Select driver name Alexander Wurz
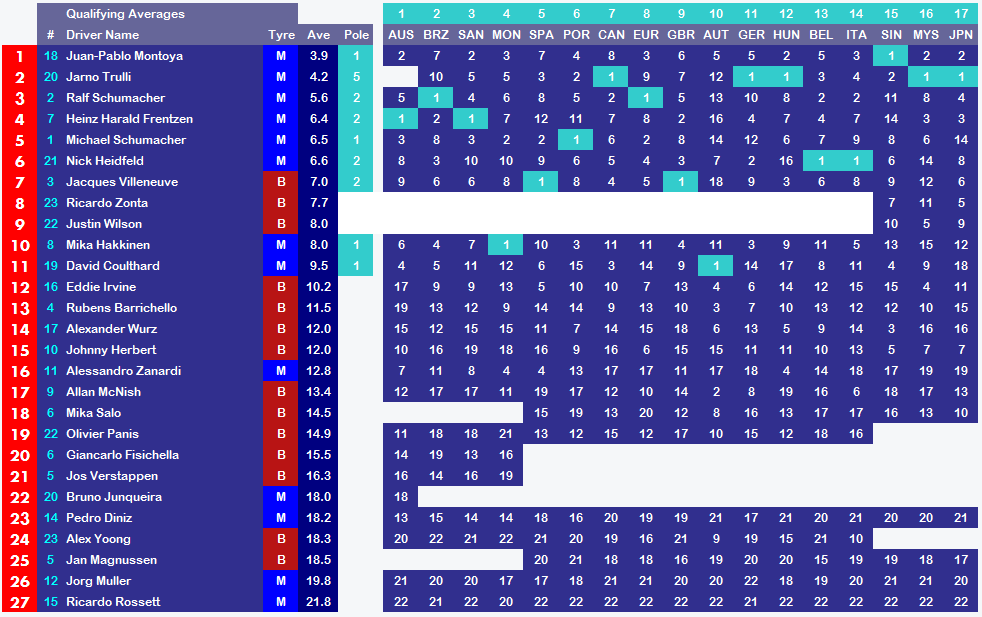 click(111, 329)
